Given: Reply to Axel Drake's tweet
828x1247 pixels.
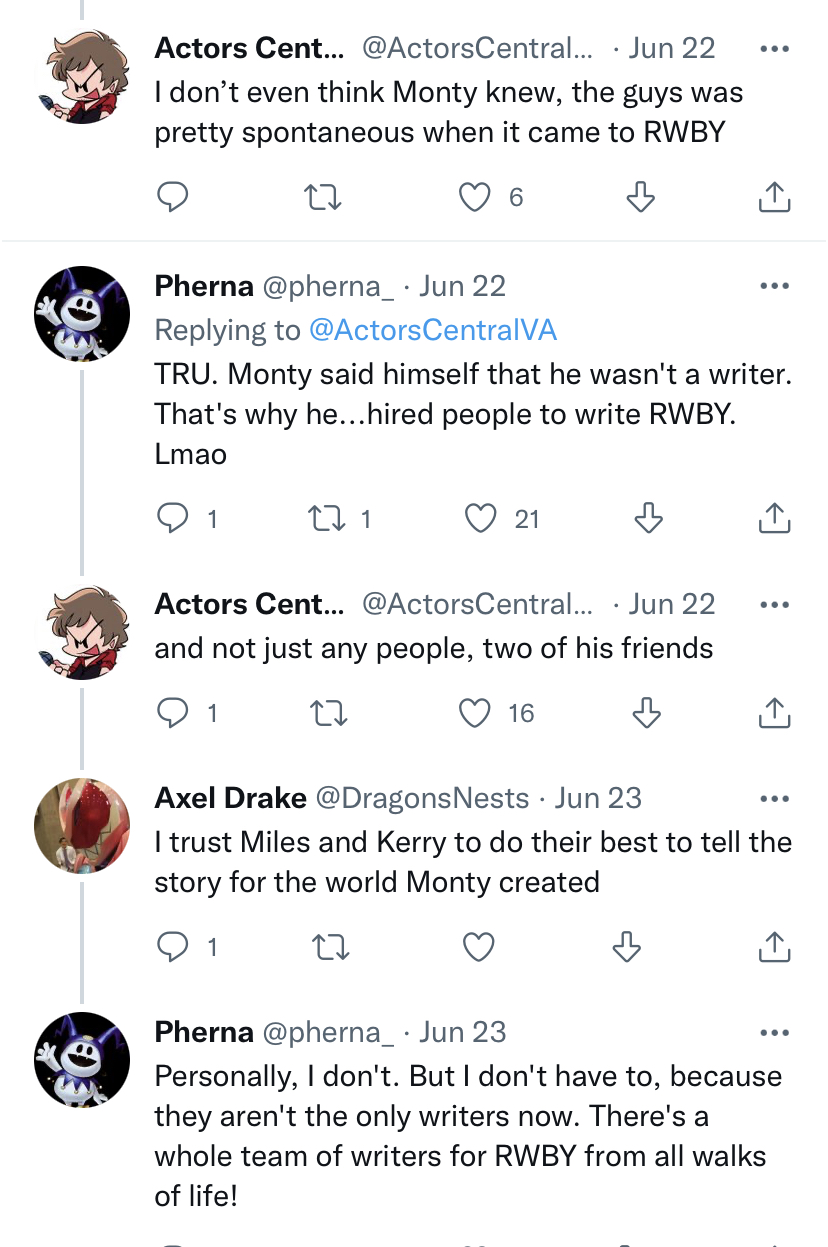Looking at the screenshot, I should [174, 945].
